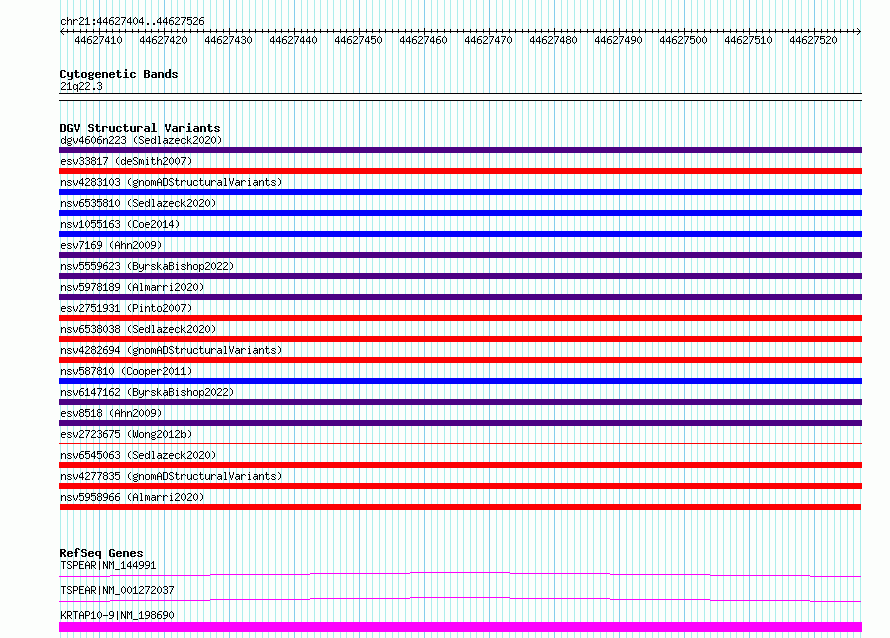Click the Cytogenetic Bands track title
This screenshot has width=890, height=638.
click(119, 74)
